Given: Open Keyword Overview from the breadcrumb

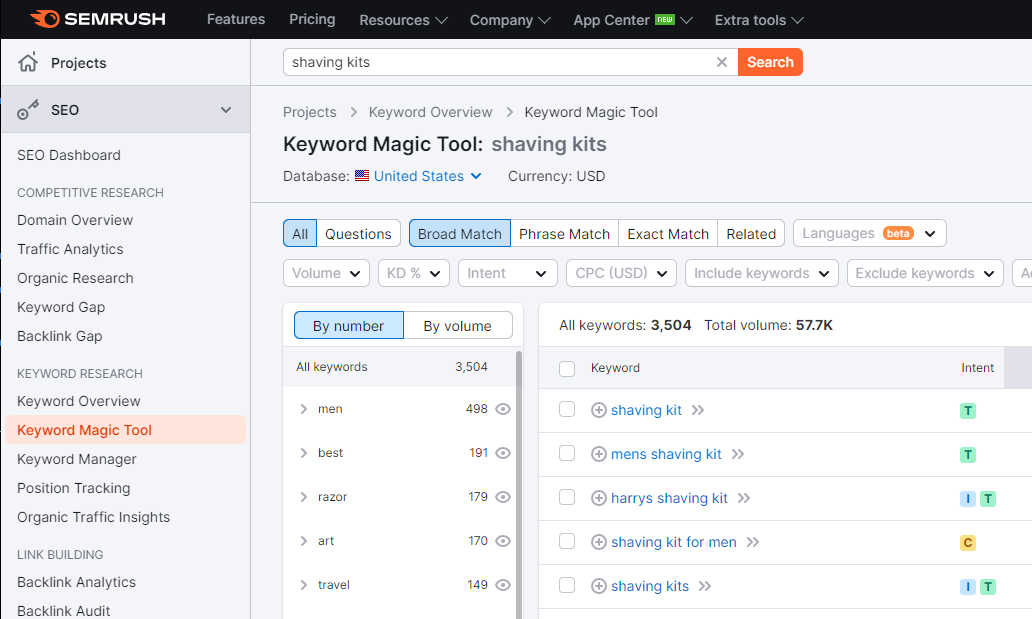Looking at the screenshot, I should pyautogui.click(x=430, y=112).
